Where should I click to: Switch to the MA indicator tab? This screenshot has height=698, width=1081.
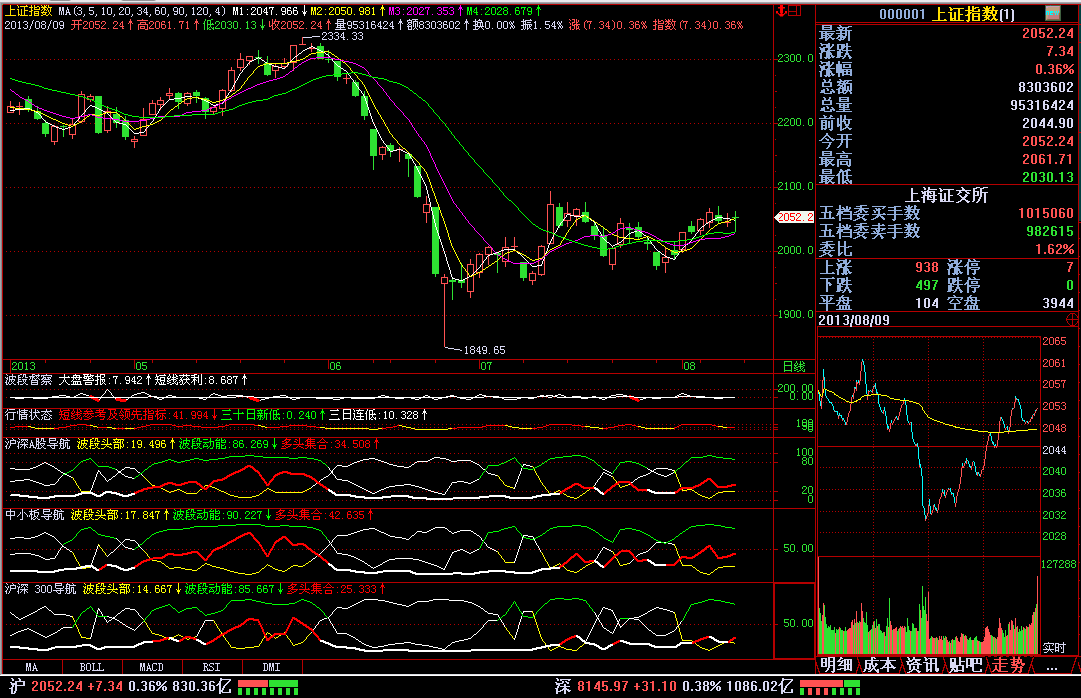pyautogui.click(x=32, y=666)
